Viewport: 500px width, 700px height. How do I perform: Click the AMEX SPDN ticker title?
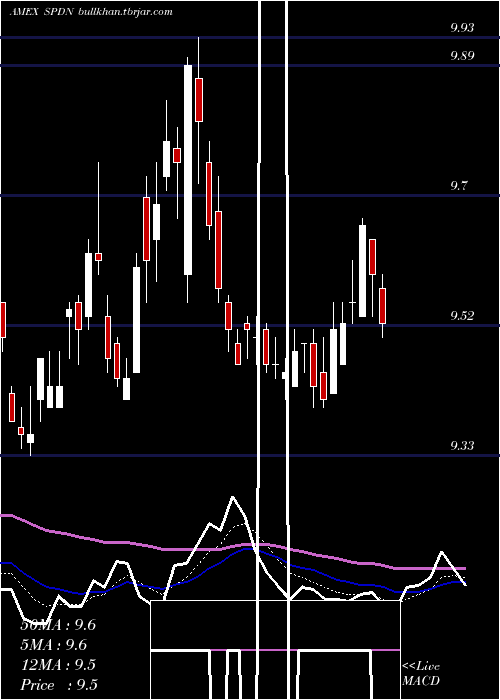pyautogui.click(x=42, y=12)
